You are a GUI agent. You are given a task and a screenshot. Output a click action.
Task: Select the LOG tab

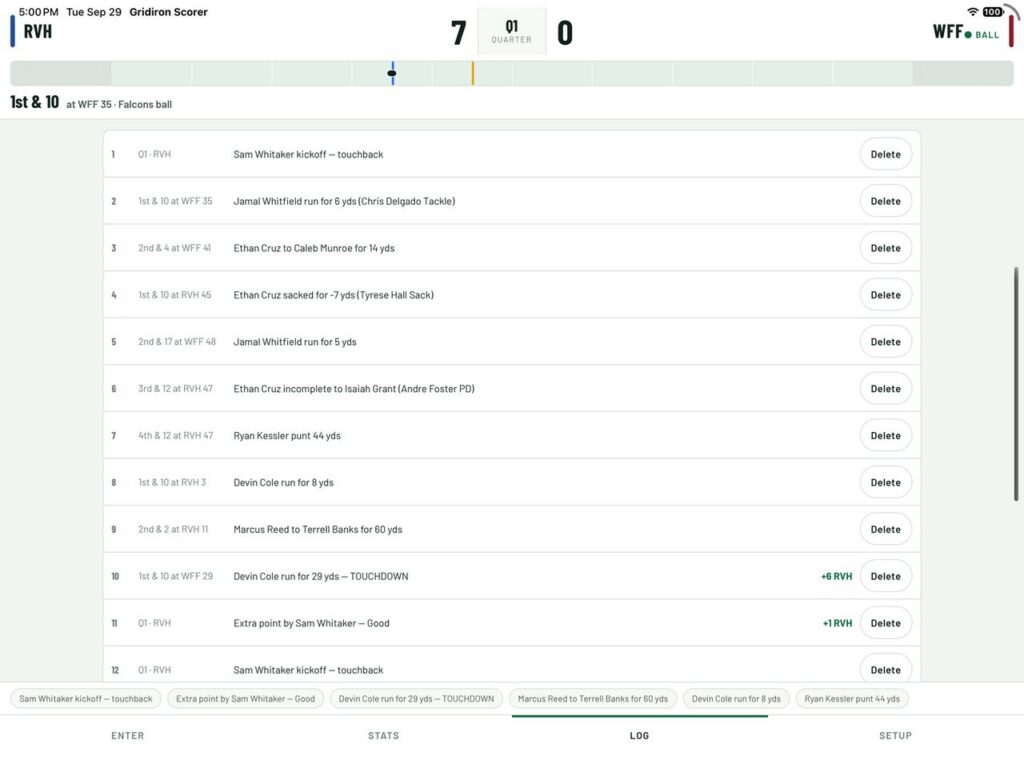click(639, 735)
